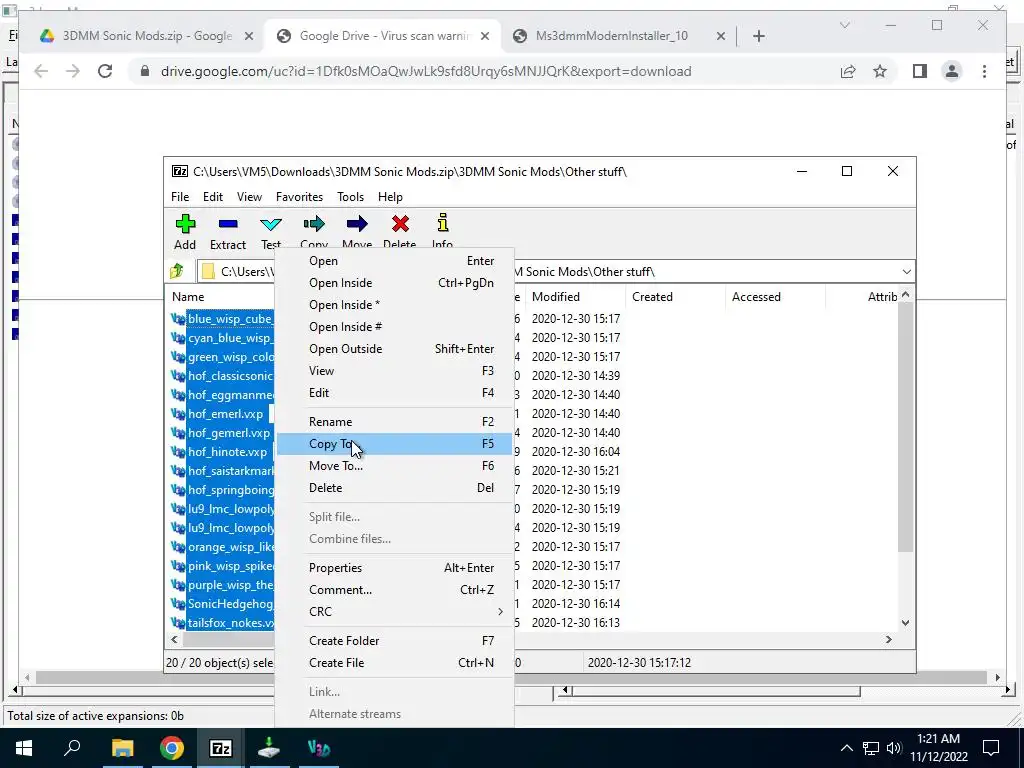The height and width of the screenshot is (768, 1024).
Task: Close the Google Drive virus scan tab
Action: [485, 36]
